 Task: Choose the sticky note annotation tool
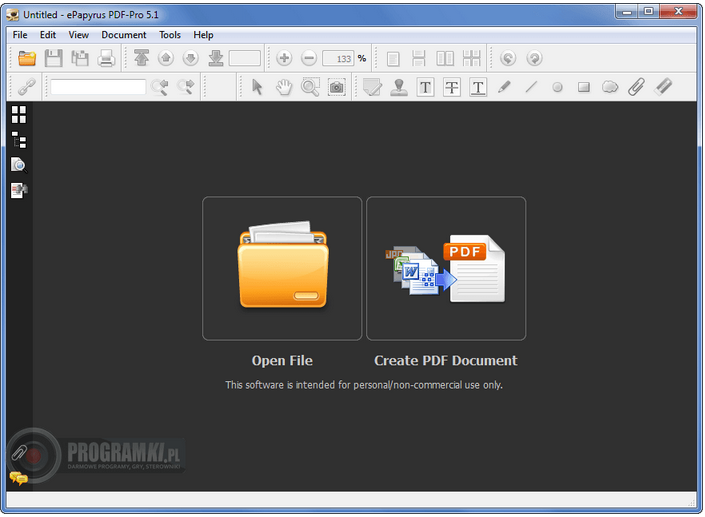point(372,87)
